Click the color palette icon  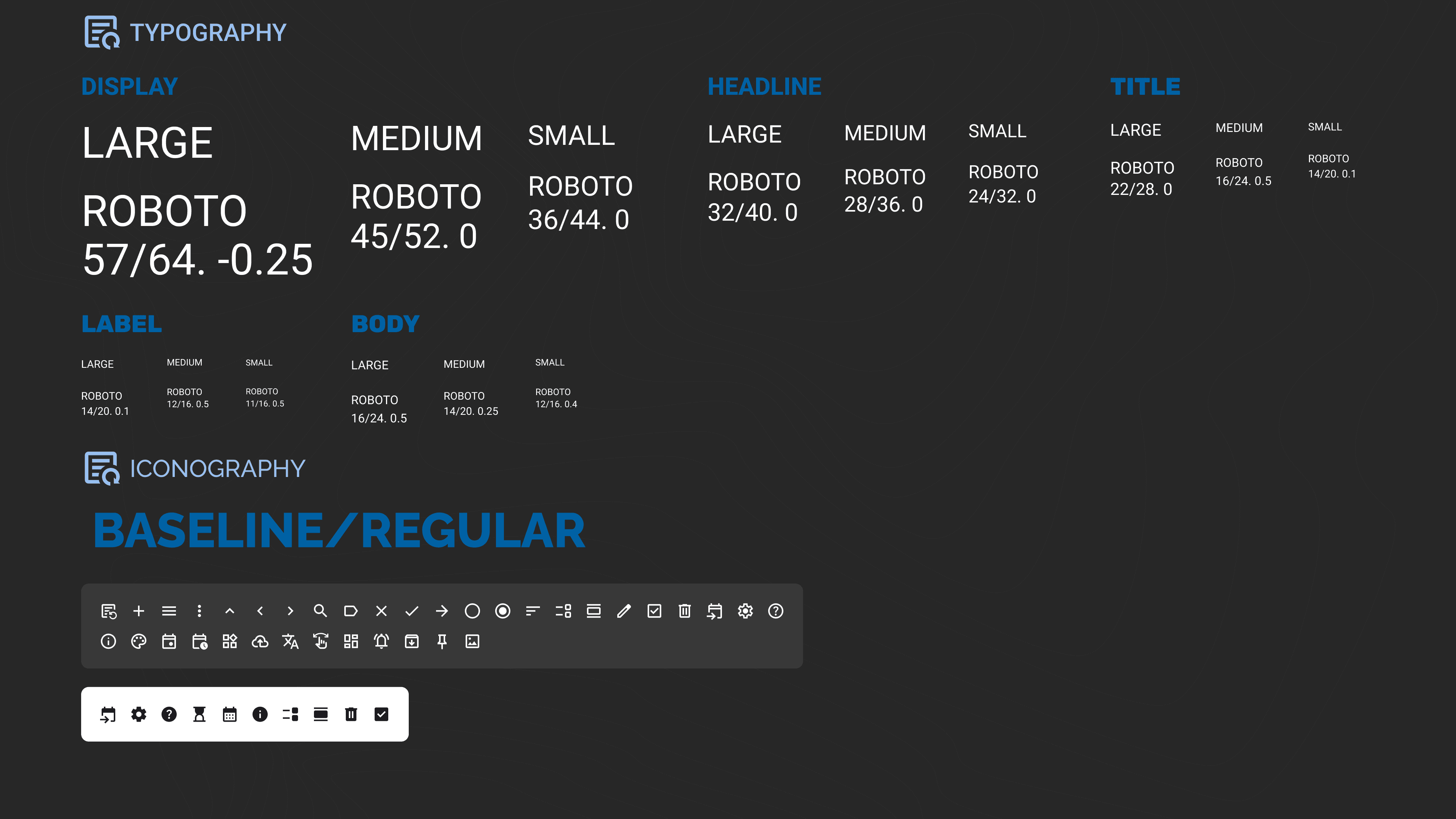coord(138,641)
